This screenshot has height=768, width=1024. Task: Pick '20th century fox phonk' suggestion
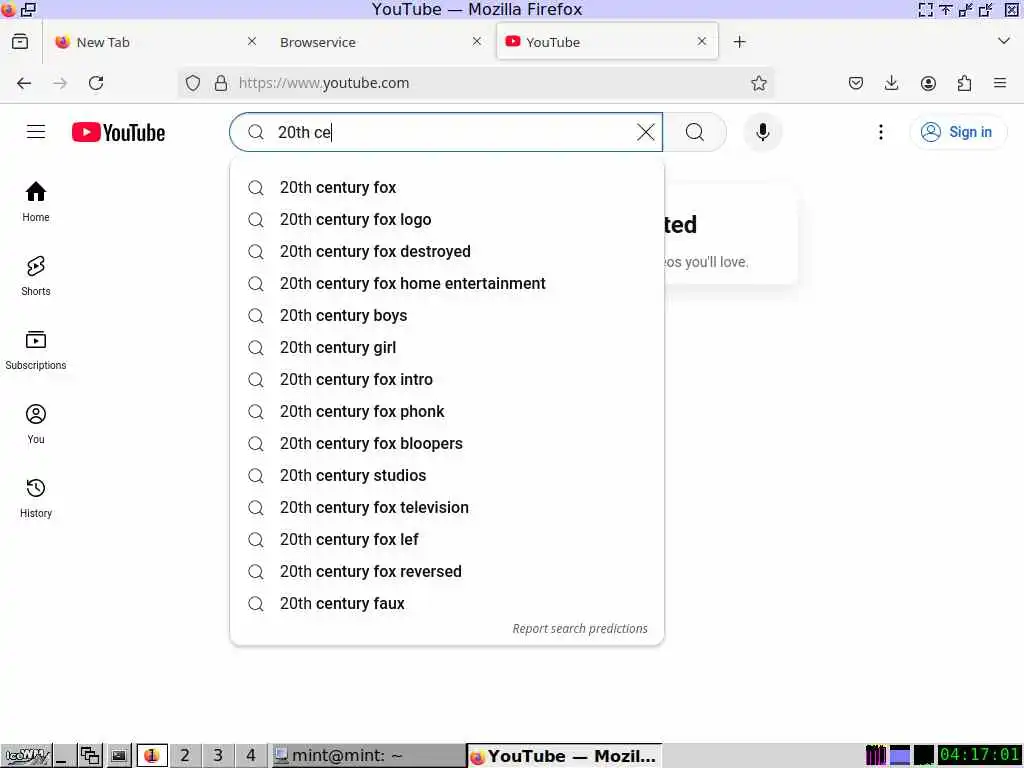pyautogui.click(x=447, y=411)
